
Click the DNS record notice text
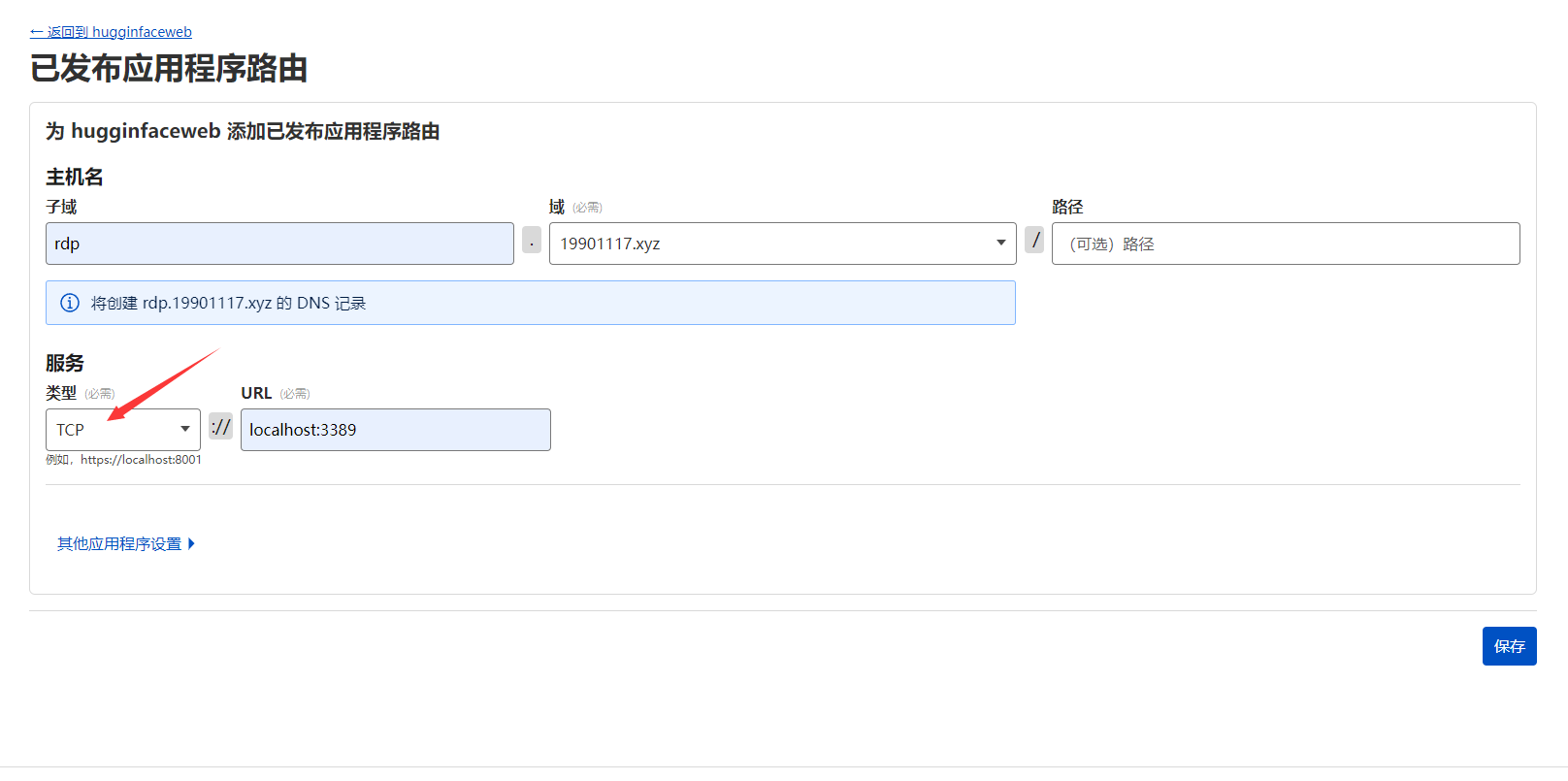tap(228, 304)
